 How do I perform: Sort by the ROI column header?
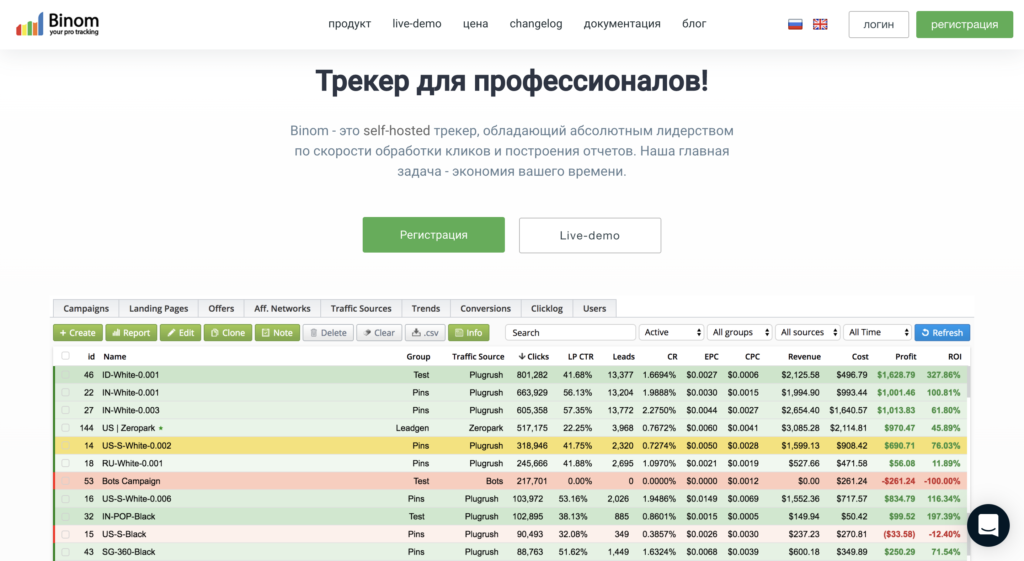(954, 357)
